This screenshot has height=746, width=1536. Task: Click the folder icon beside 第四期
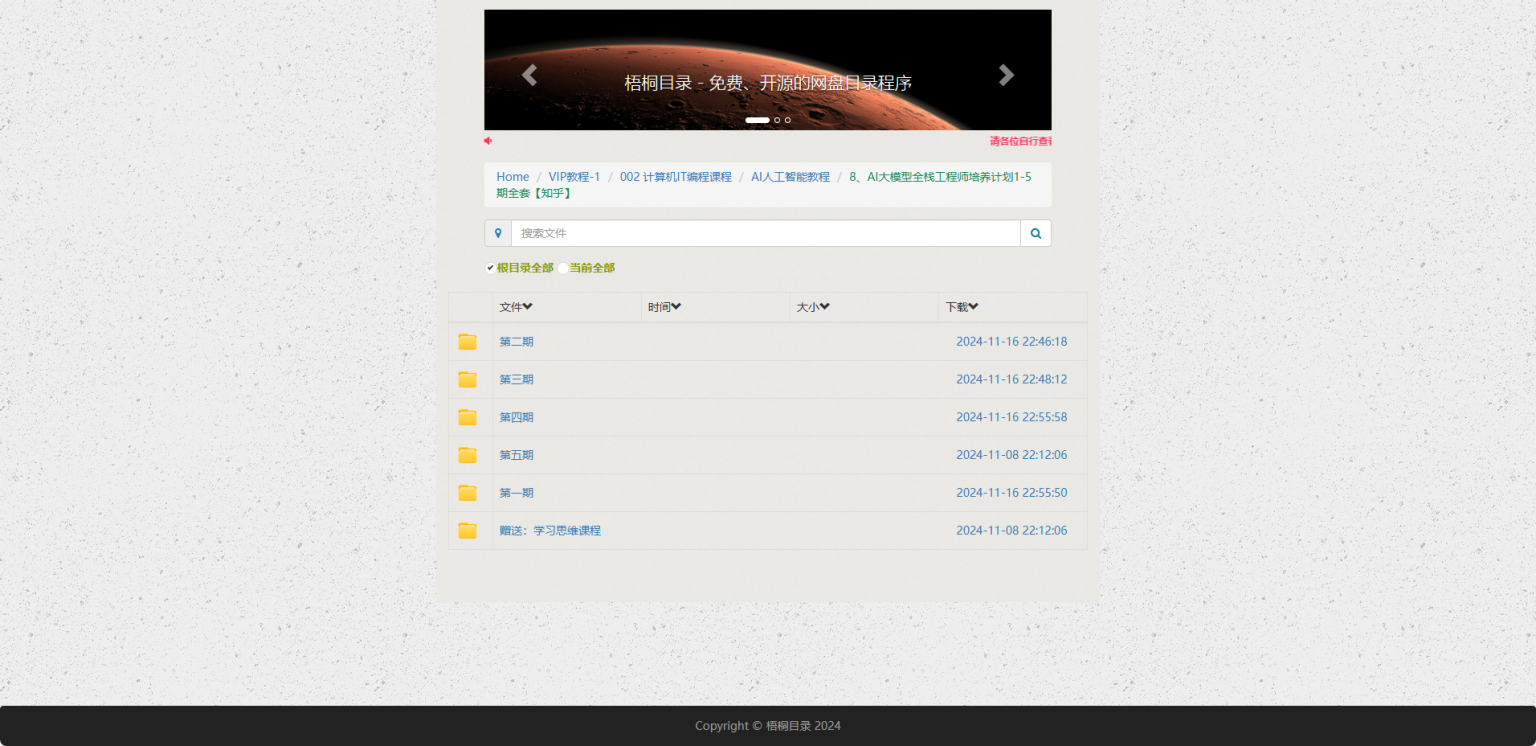pyautogui.click(x=467, y=417)
